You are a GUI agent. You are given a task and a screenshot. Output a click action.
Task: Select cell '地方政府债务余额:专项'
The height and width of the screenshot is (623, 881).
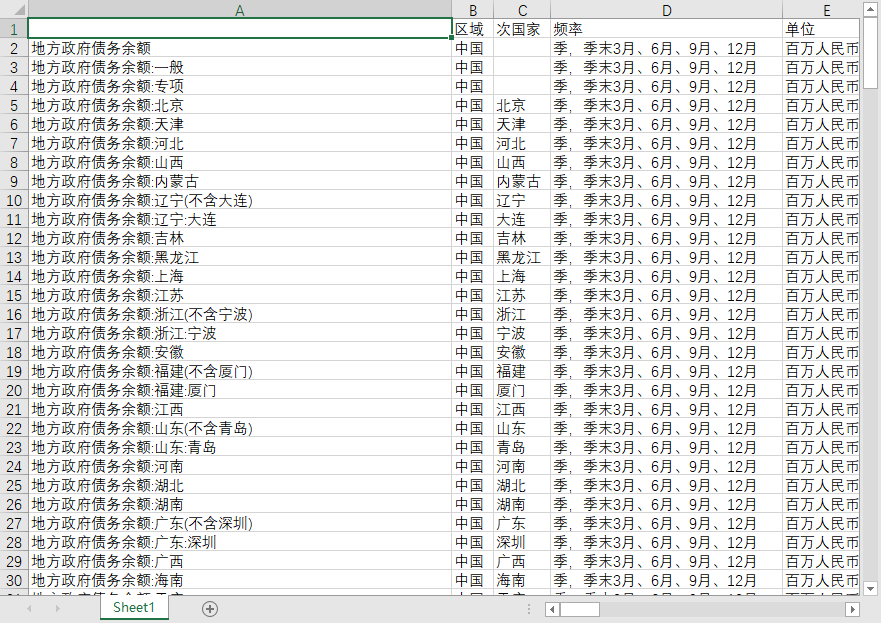(x=240, y=87)
